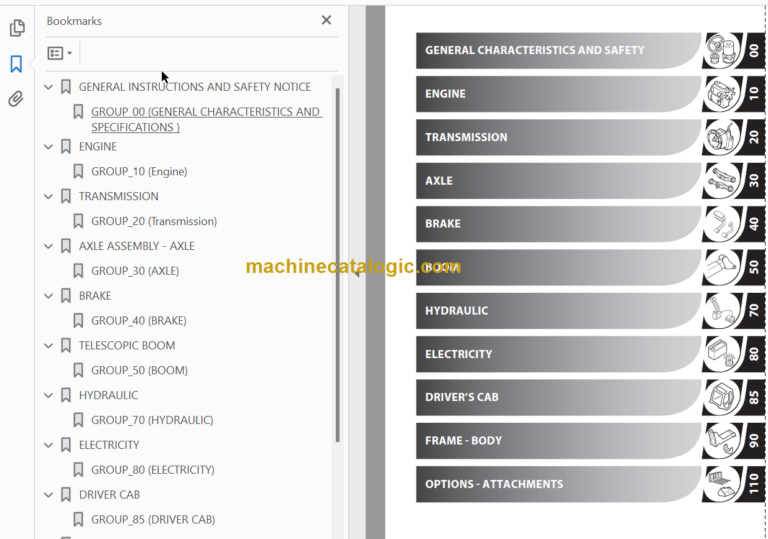Select the DRIVER CAB parent bookmark
Image resolution: width=768 pixels, height=539 pixels.
click(109, 494)
